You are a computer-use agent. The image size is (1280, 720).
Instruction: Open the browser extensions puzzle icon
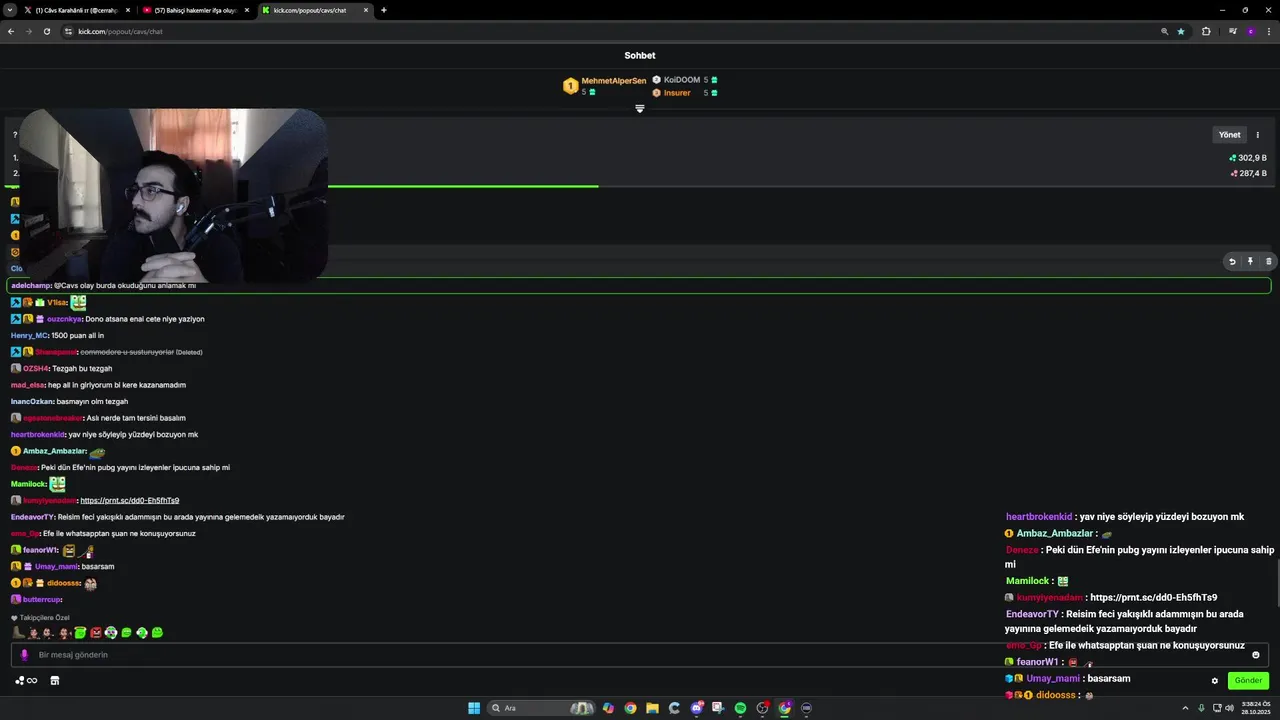point(1206,31)
